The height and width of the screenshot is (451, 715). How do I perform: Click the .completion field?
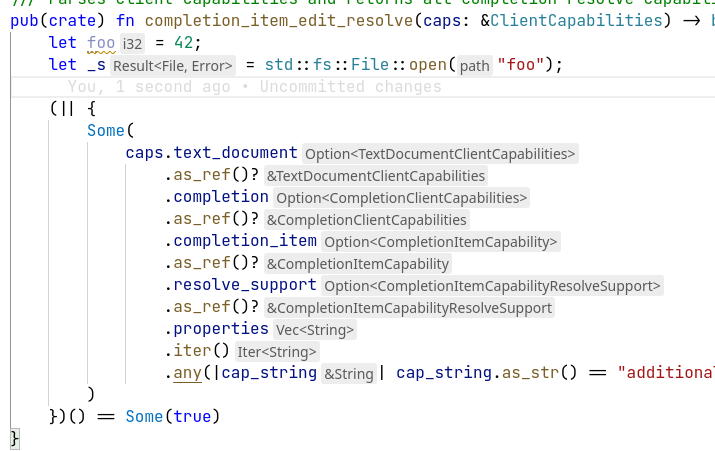tap(217, 197)
